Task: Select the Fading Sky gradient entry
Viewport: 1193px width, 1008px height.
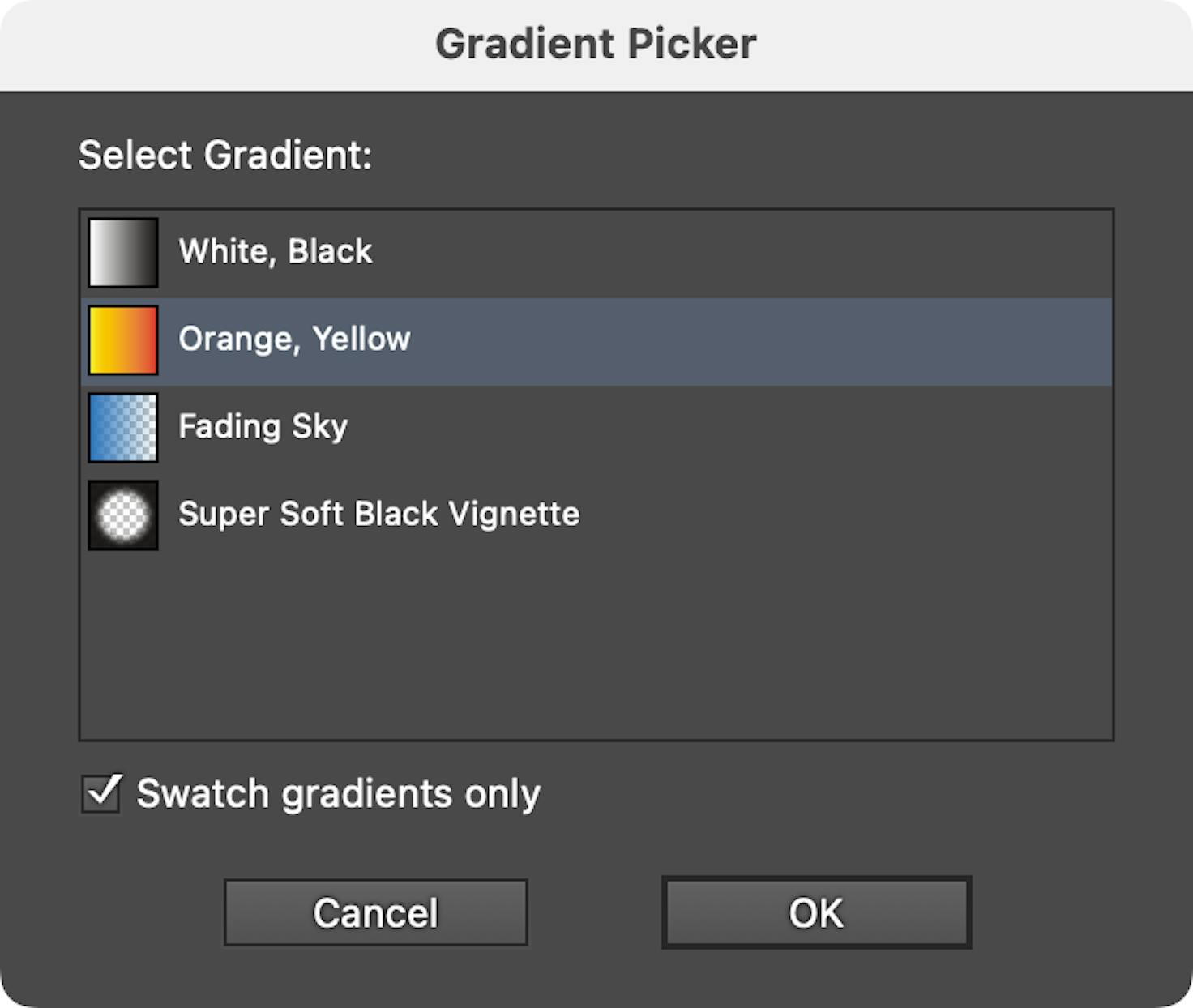Action: 567,426
